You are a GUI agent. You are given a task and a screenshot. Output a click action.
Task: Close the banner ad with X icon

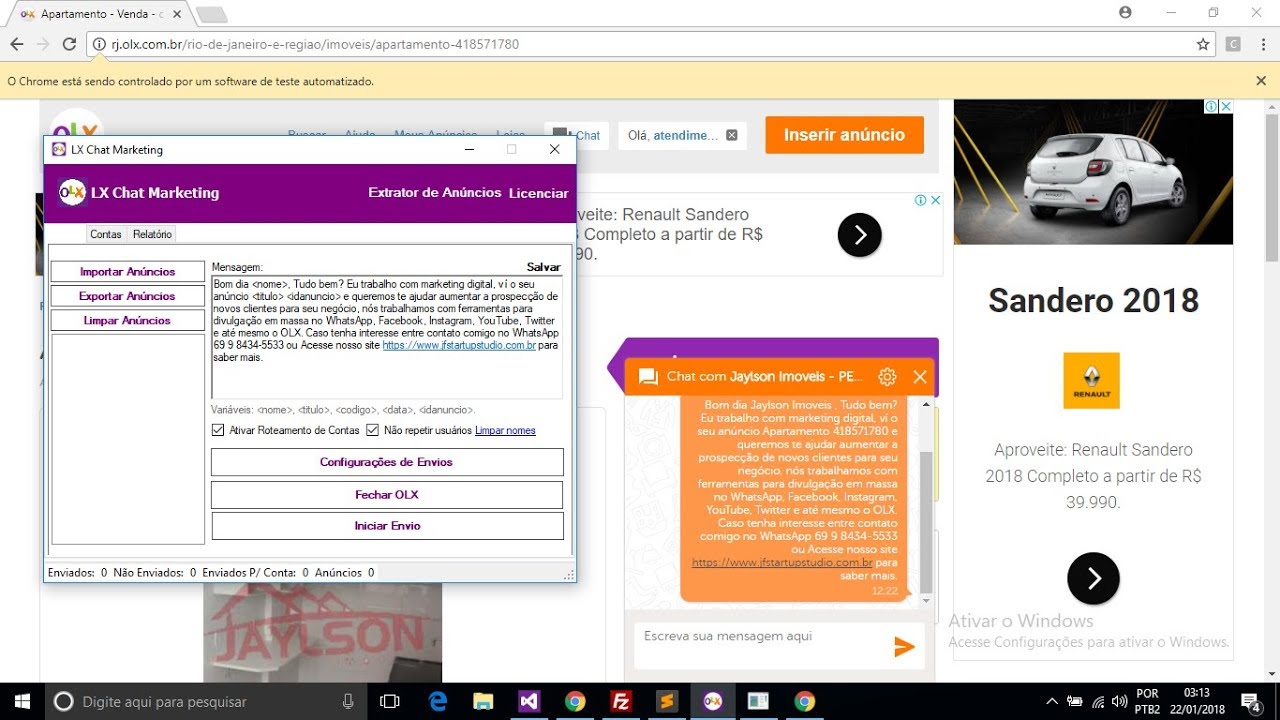click(x=936, y=200)
